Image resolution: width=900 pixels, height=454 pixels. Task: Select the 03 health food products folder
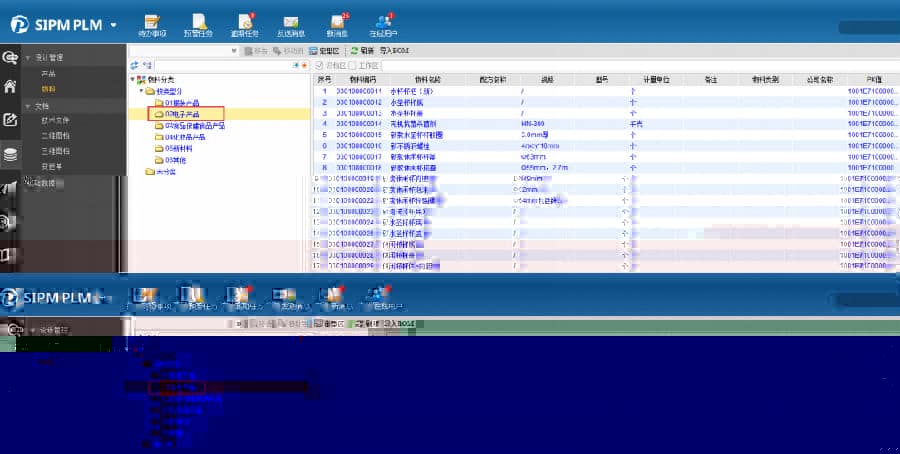[190, 126]
